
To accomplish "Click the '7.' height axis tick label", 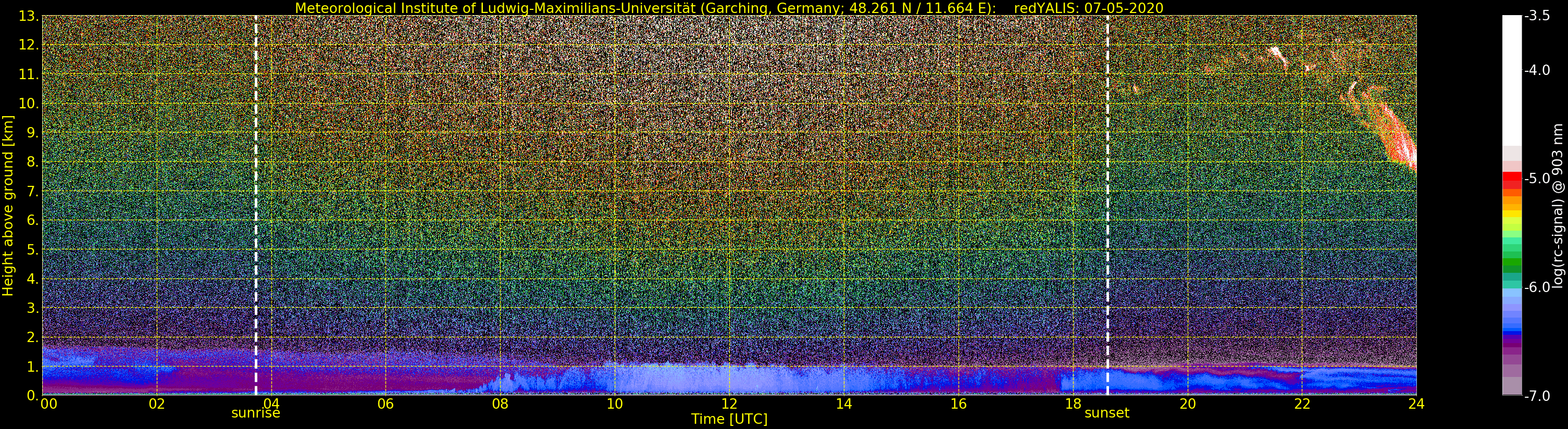I will (33, 191).
